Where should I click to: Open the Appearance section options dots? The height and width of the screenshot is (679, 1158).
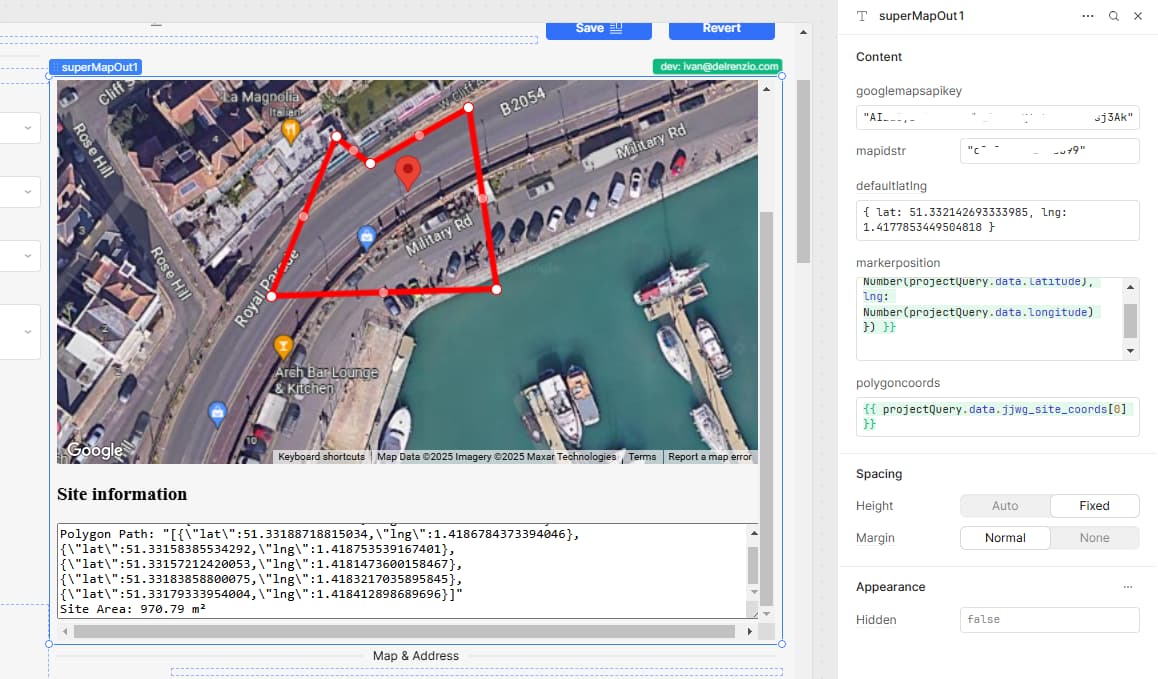(1127, 587)
